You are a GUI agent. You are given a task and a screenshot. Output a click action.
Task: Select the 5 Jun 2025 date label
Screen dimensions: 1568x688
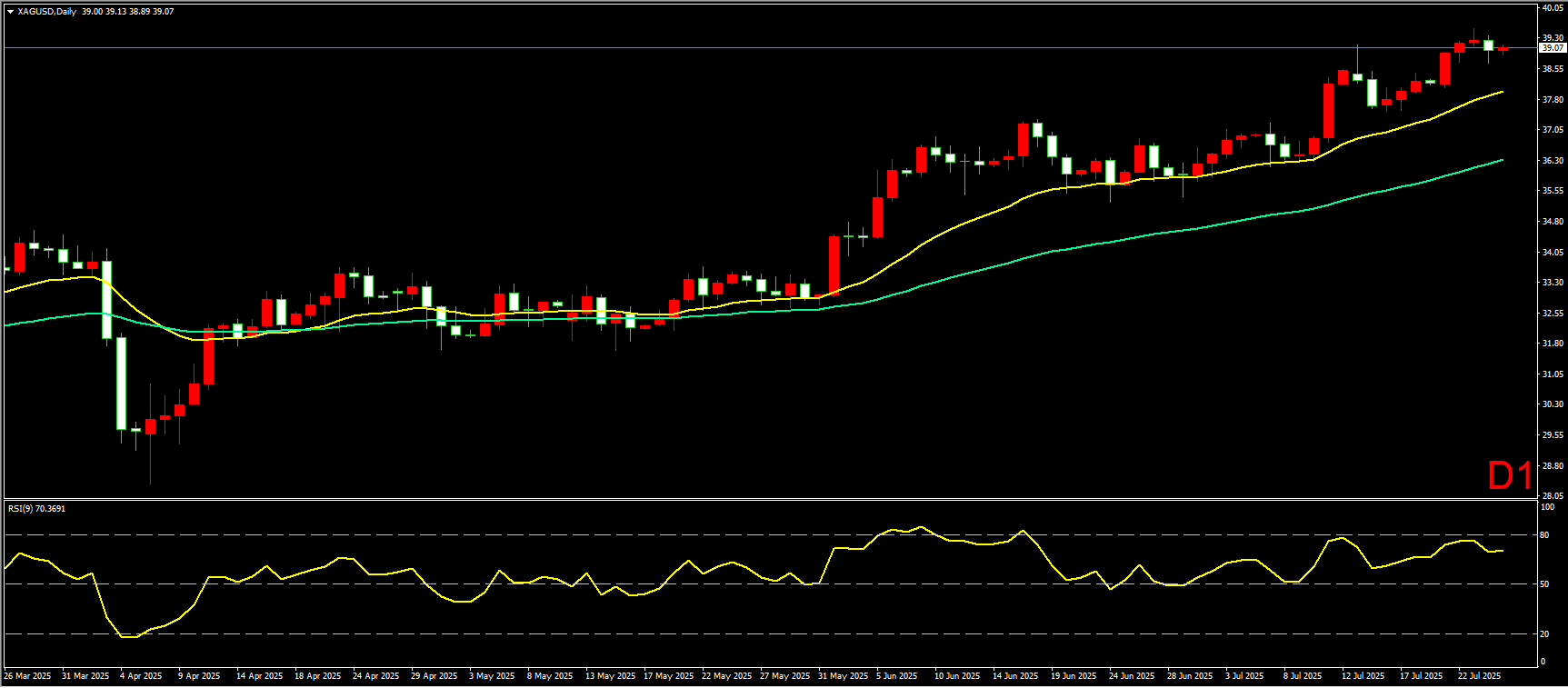(x=896, y=675)
